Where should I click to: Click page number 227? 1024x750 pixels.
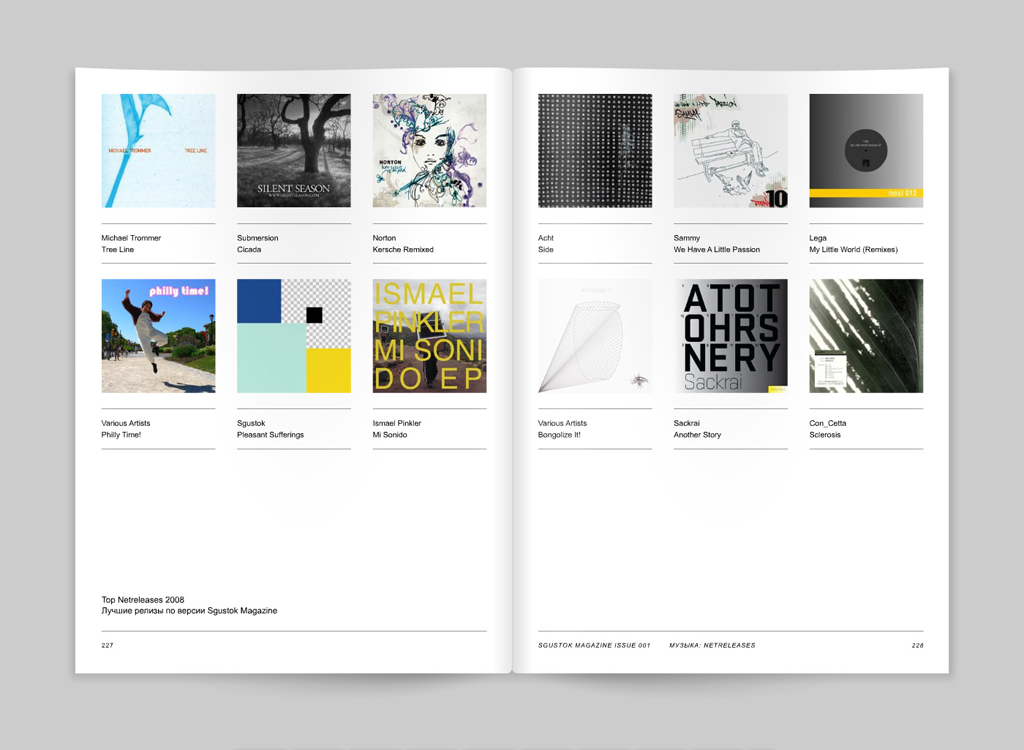tap(107, 645)
